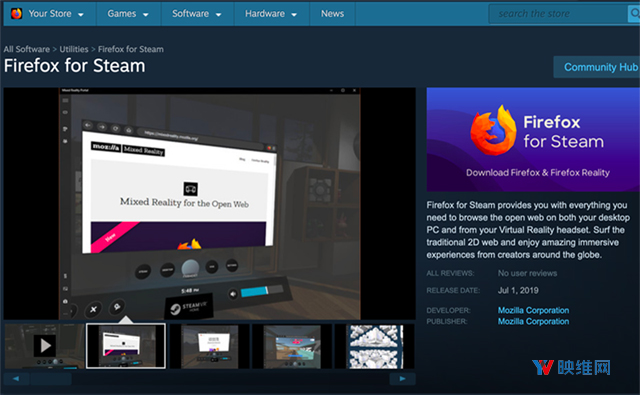This screenshot has height=395, width=640.
Task: Click Firefox for Steam breadcrumb link
Action: pos(131,49)
